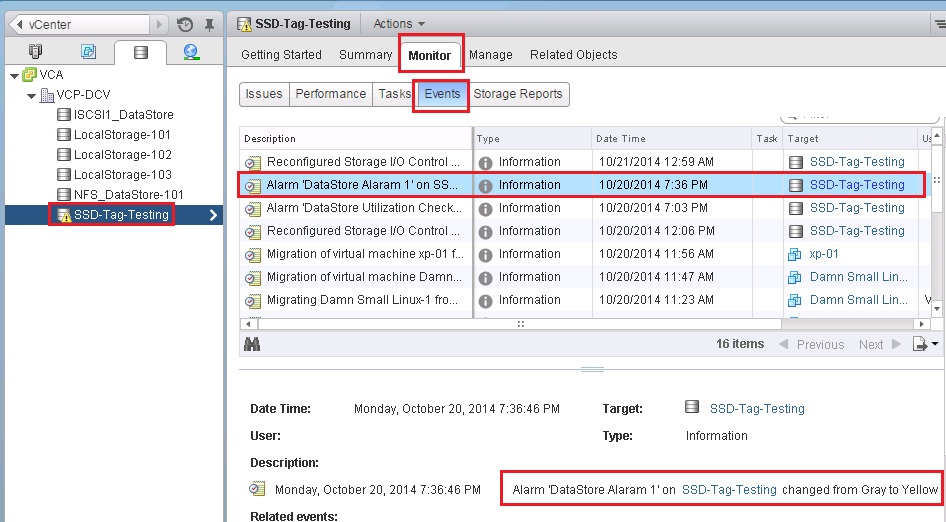Click VM icon next to xp-01 target

tap(795, 254)
